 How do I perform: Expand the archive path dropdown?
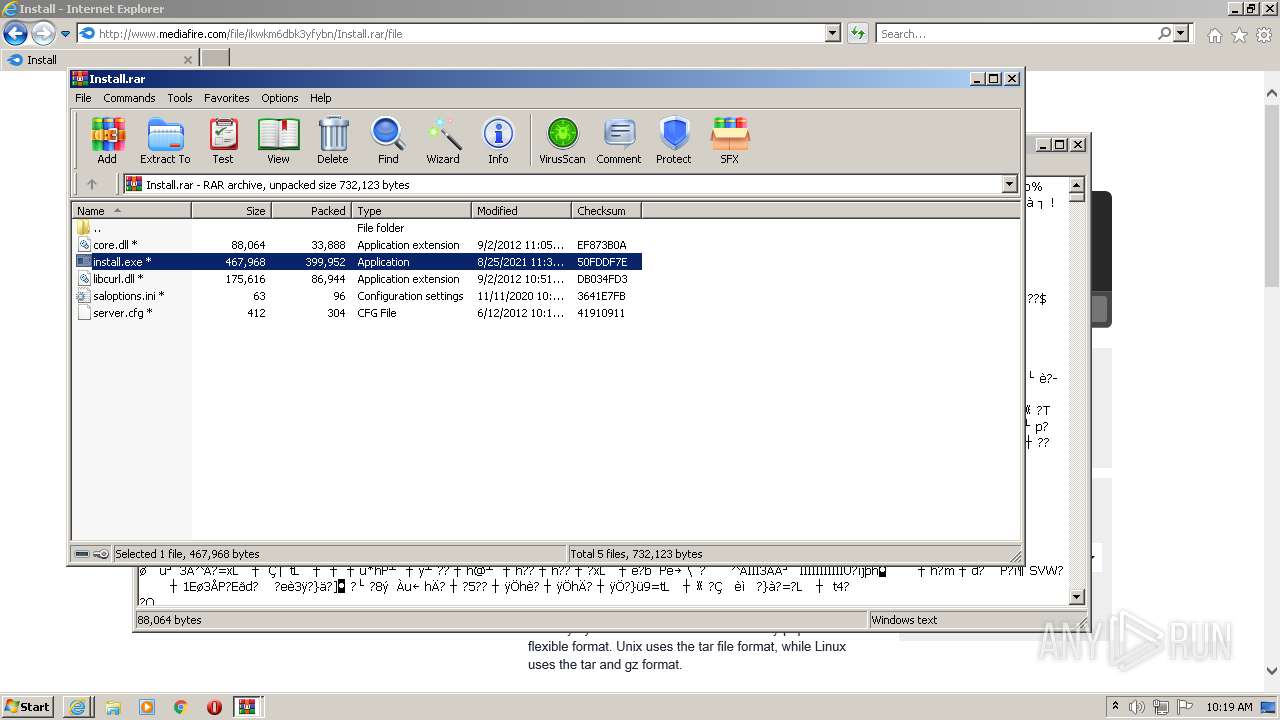click(x=1009, y=184)
